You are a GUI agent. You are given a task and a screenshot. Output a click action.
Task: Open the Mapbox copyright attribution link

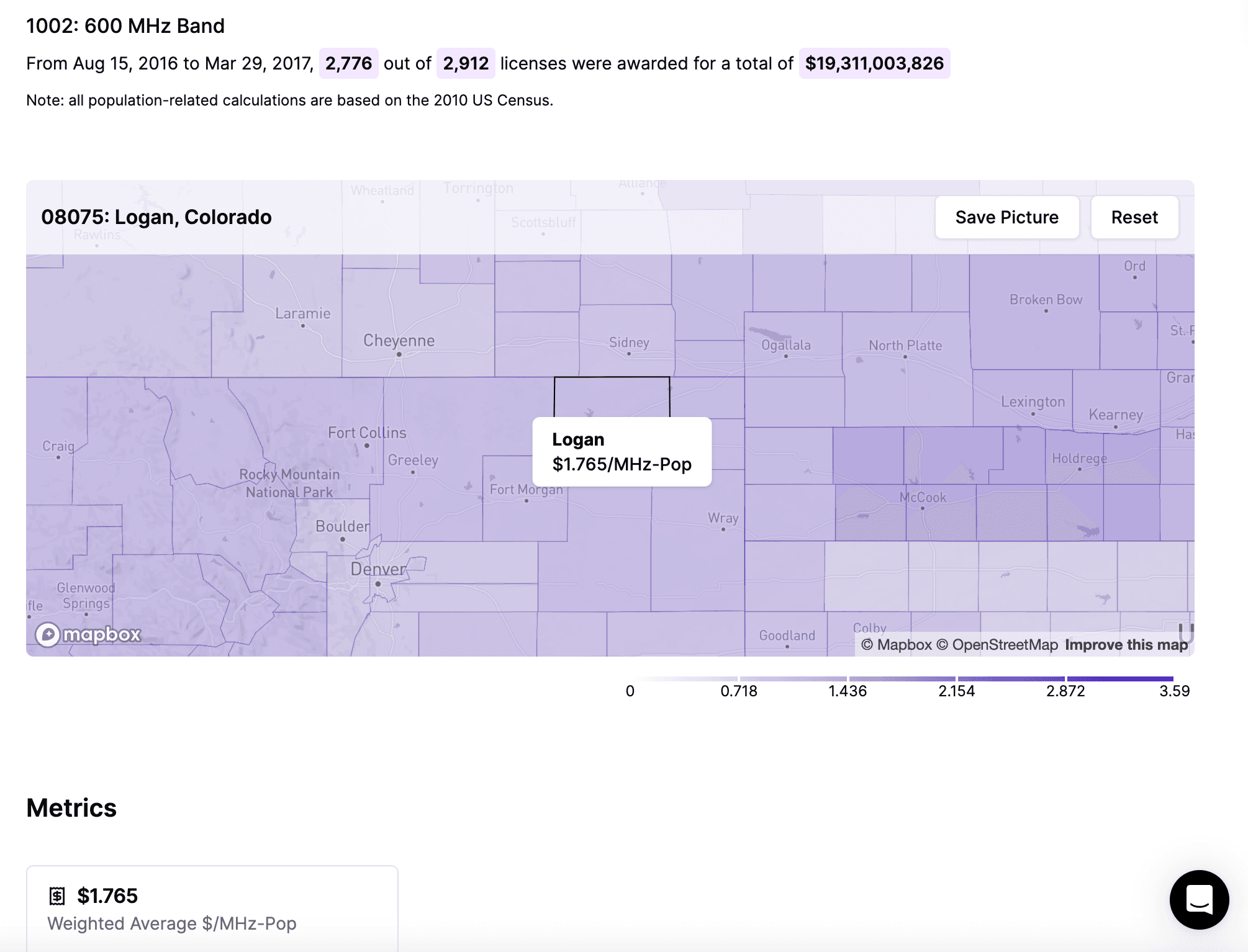tap(896, 645)
